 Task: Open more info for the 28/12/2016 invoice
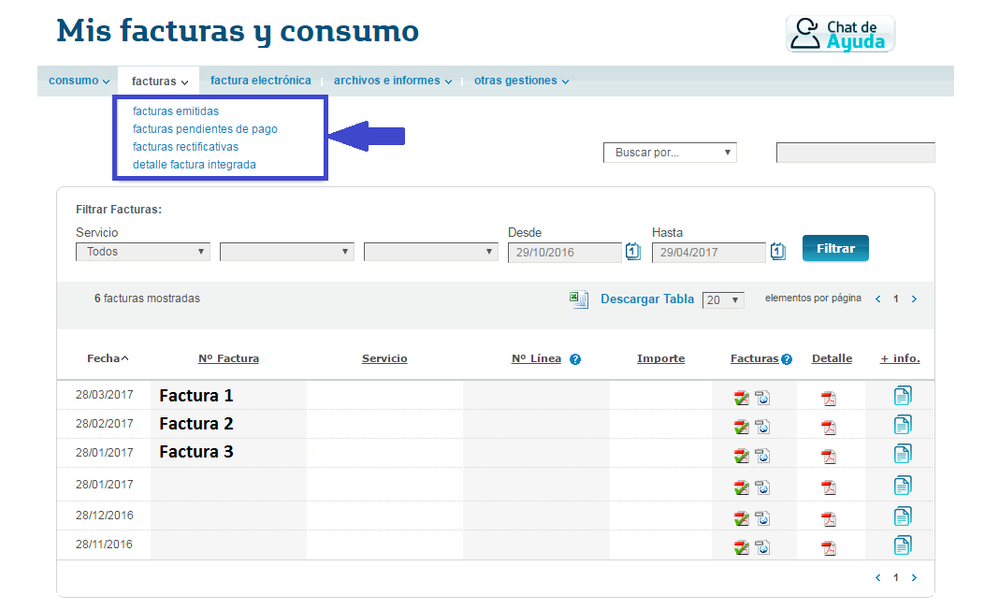point(902,516)
